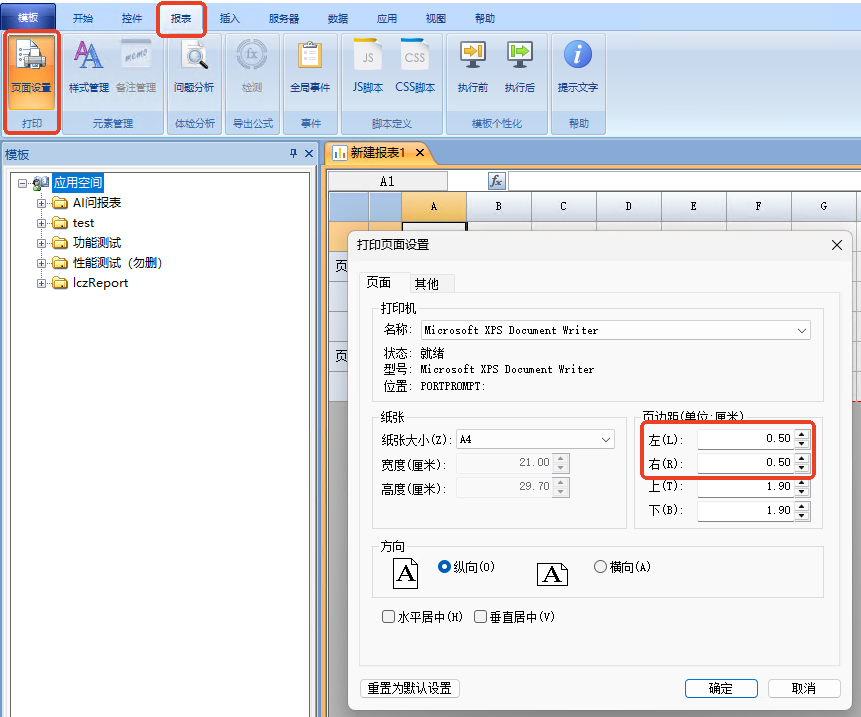Open the JS脚本 script editor

tap(368, 68)
